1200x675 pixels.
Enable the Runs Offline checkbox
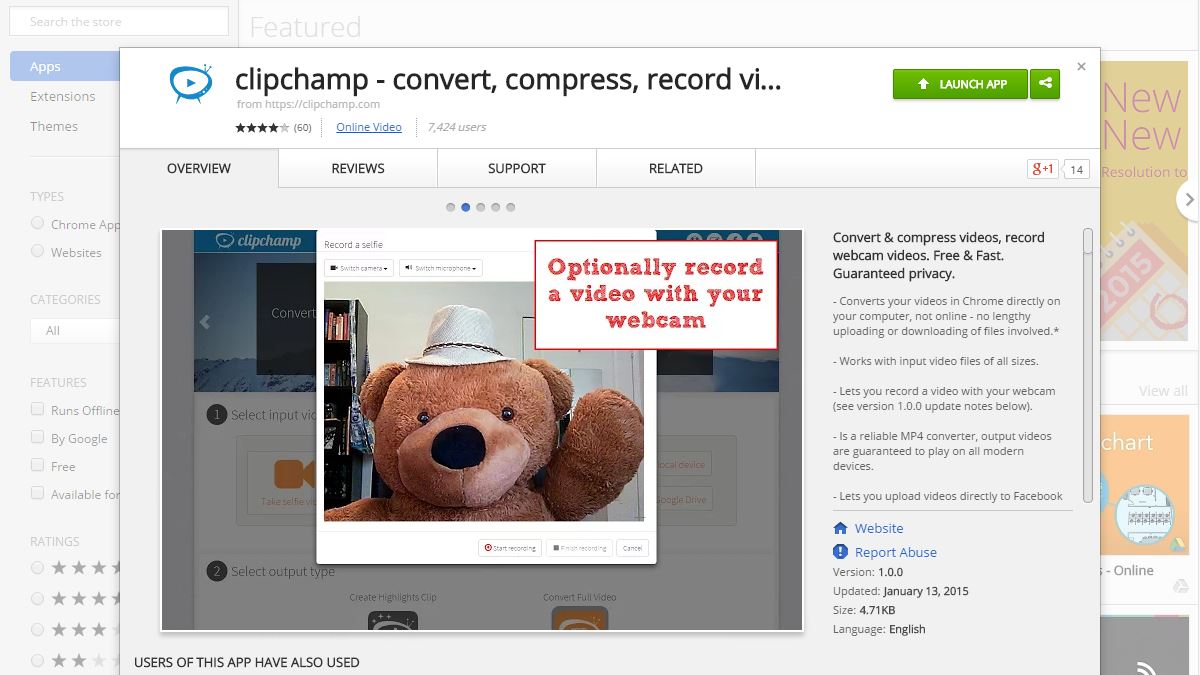[x=38, y=409]
